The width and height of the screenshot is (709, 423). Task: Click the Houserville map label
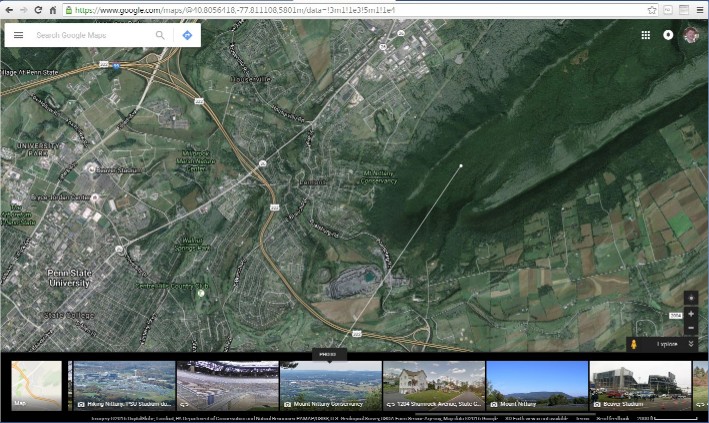[251, 79]
